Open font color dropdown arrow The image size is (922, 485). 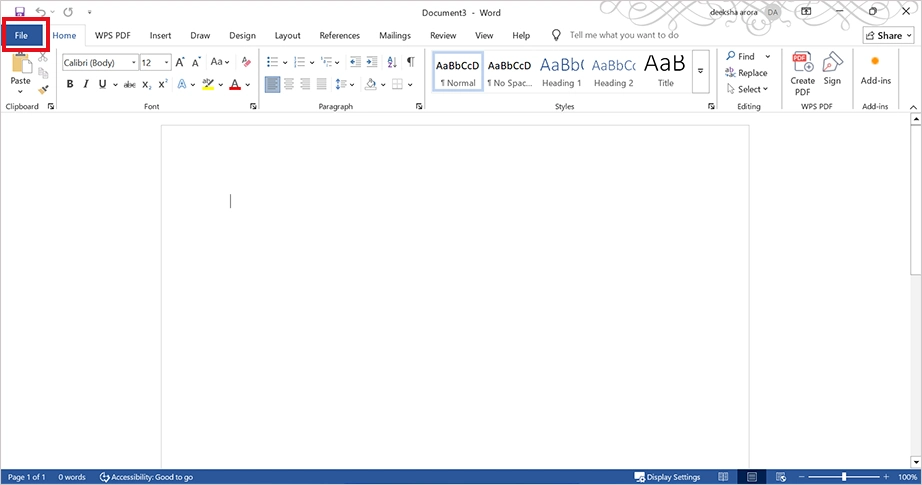click(x=248, y=85)
